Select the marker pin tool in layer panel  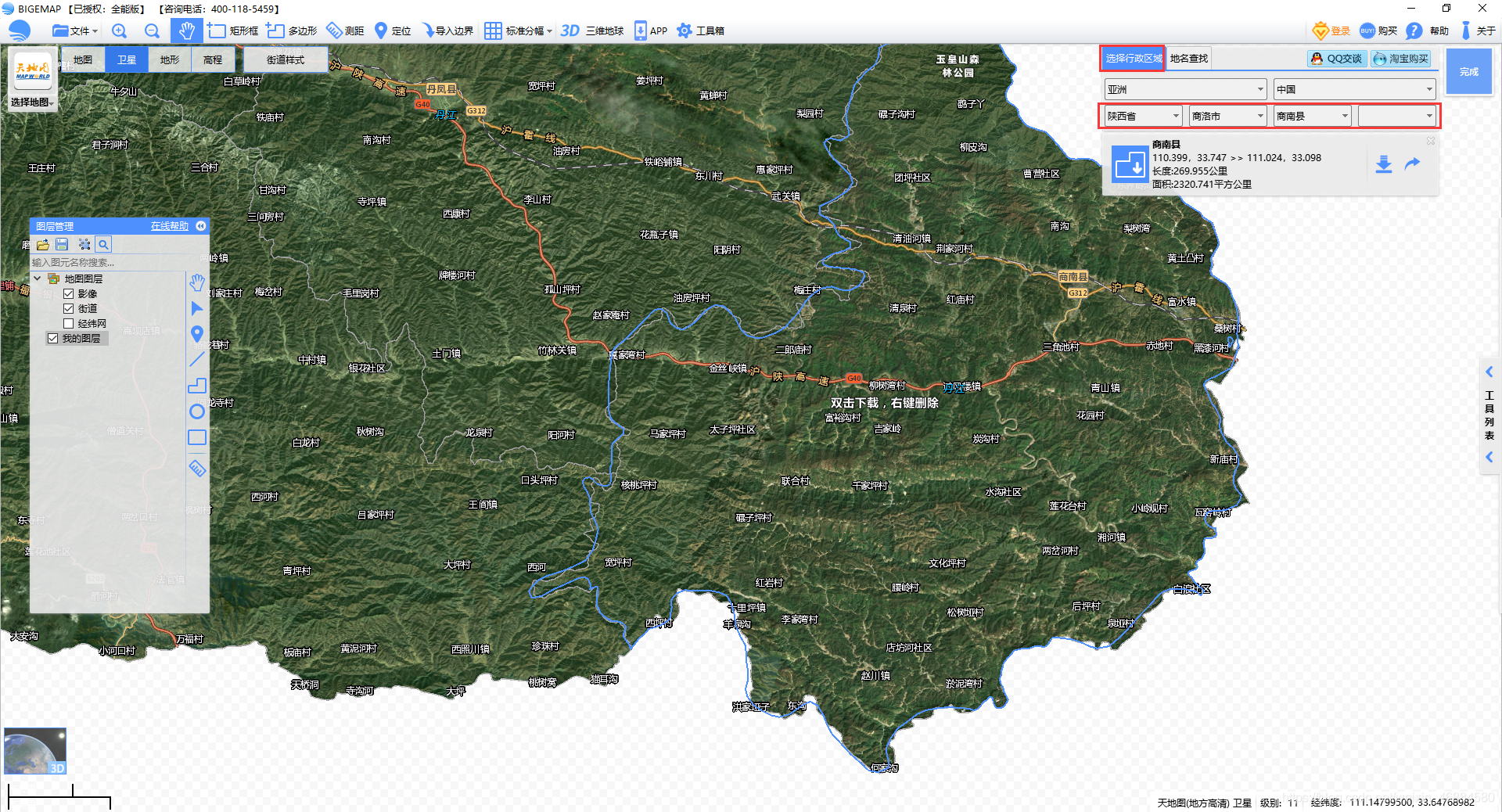click(x=197, y=334)
